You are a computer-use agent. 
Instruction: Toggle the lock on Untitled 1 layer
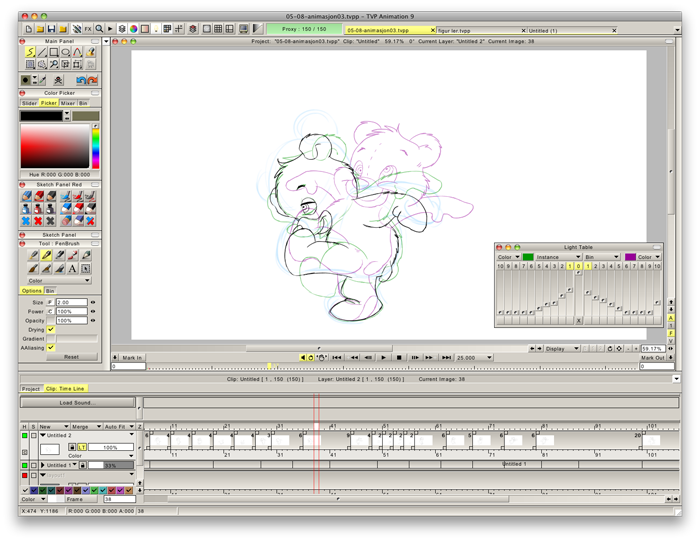point(83,465)
